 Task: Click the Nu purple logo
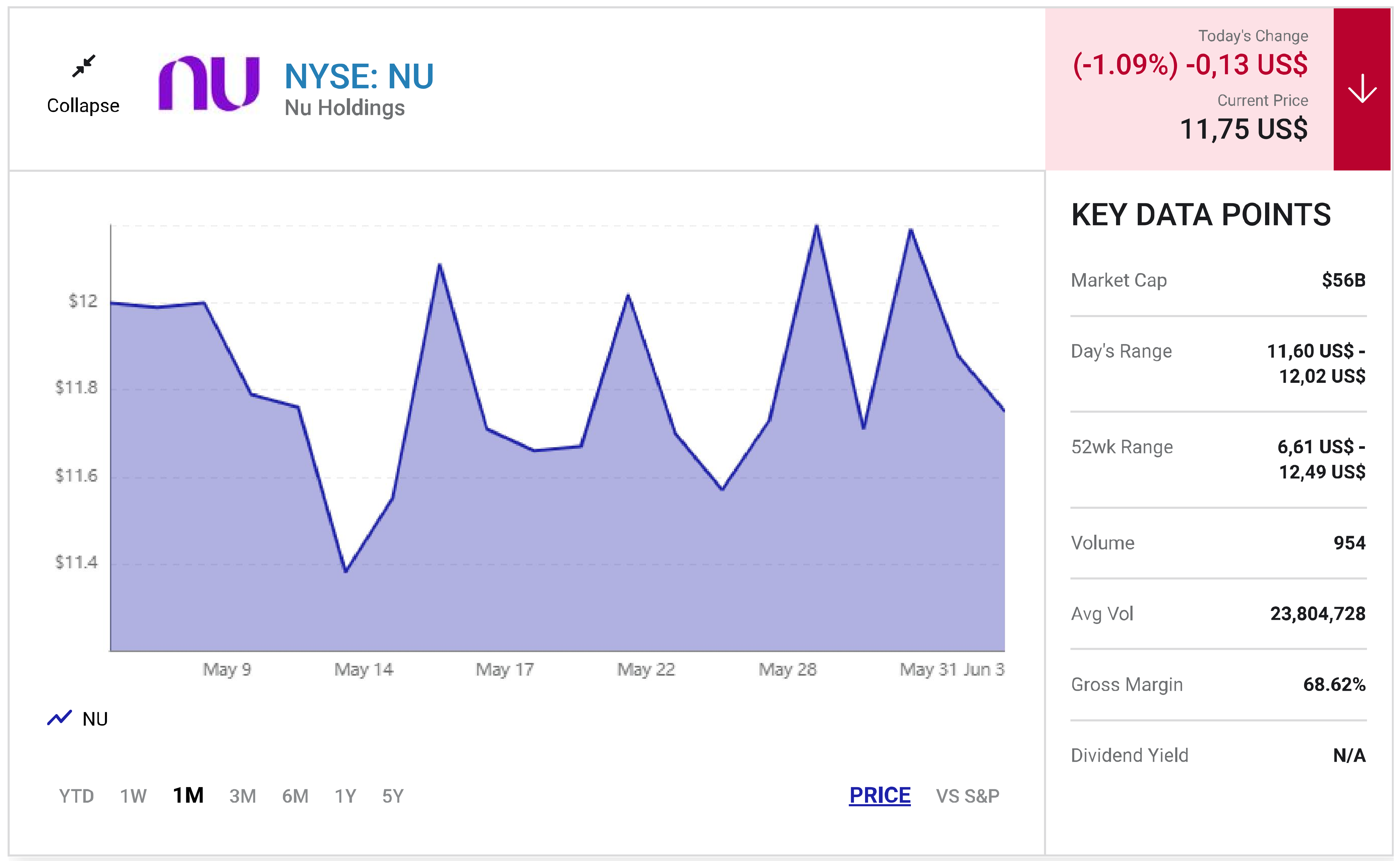pos(209,83)
